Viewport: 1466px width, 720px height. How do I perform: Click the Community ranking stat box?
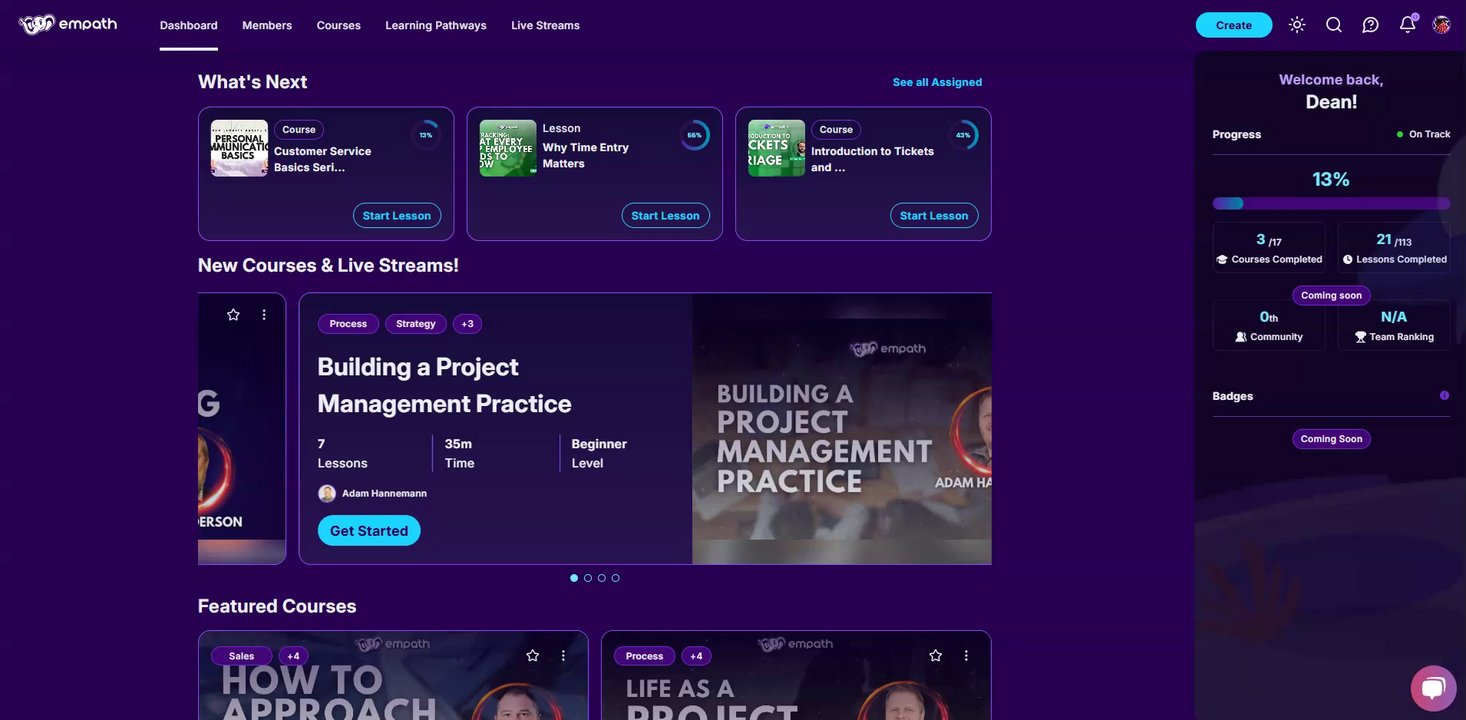click(1269, 325)
